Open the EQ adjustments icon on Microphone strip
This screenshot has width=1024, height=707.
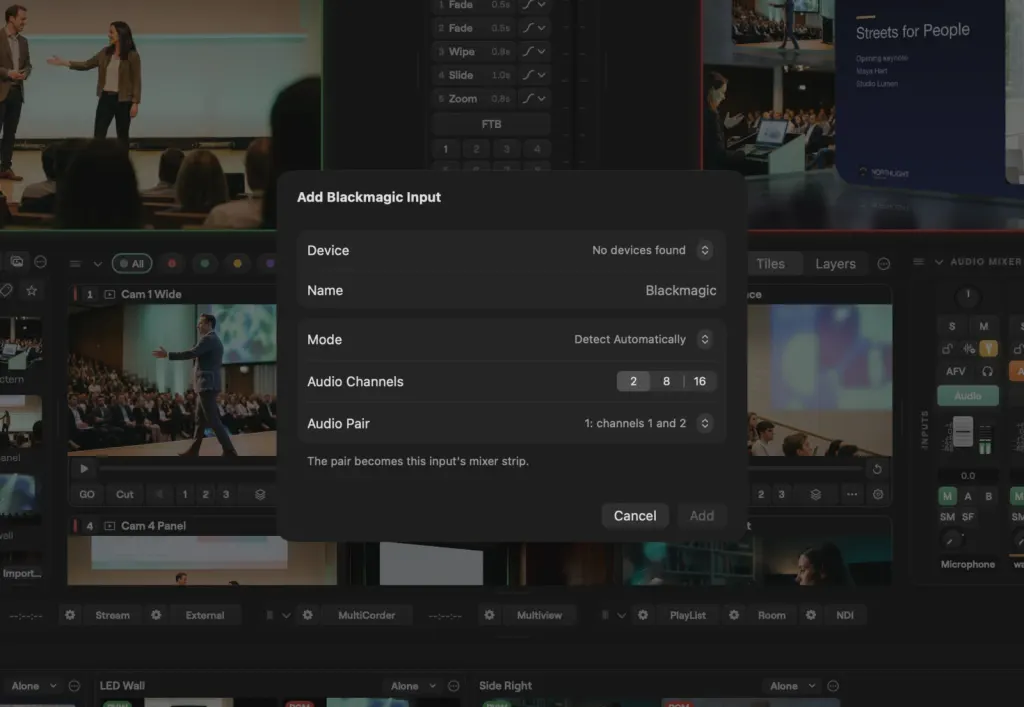point(969,349)
